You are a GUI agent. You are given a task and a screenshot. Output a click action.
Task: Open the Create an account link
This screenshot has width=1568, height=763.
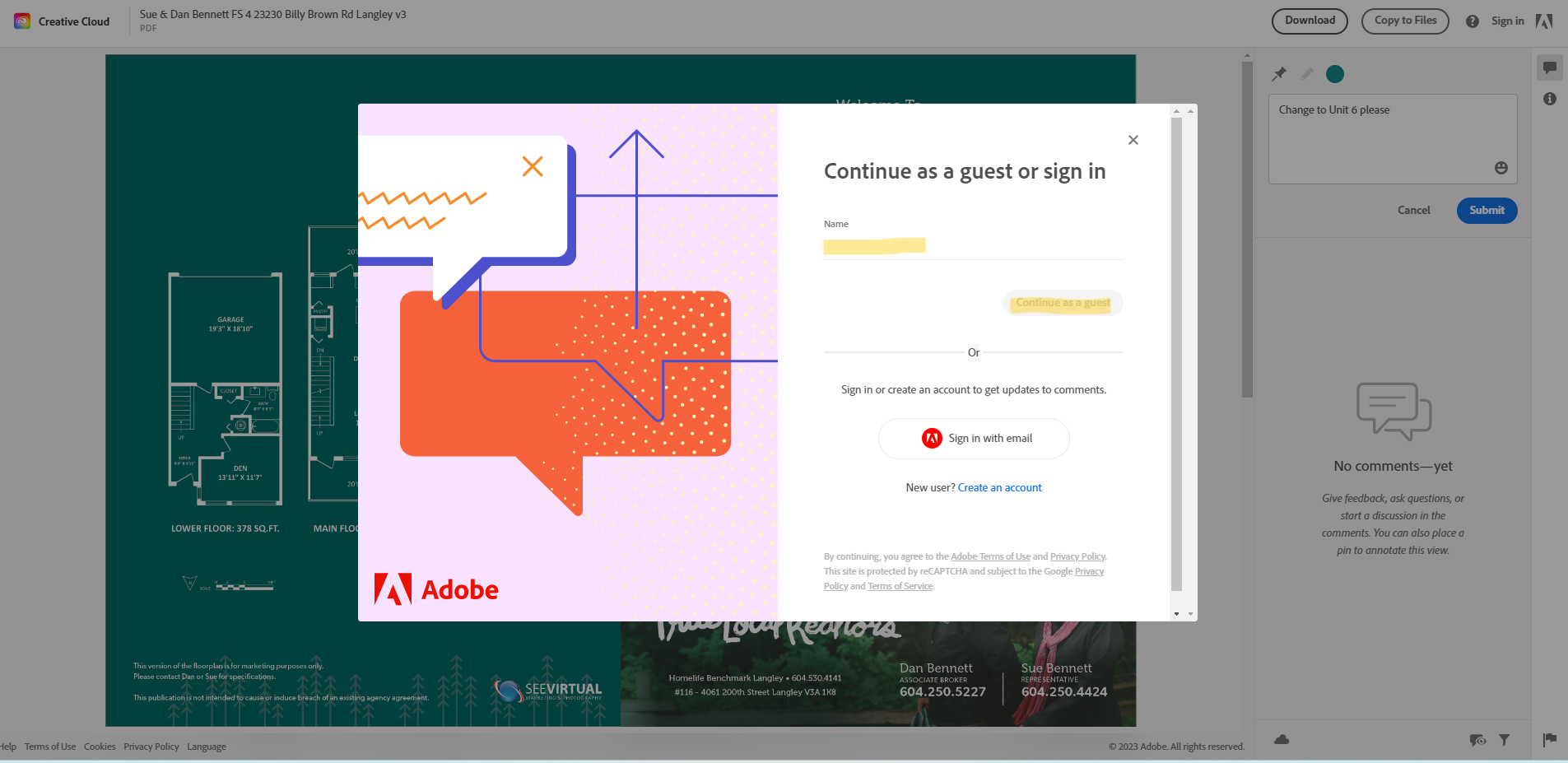[x=999, y=488]
